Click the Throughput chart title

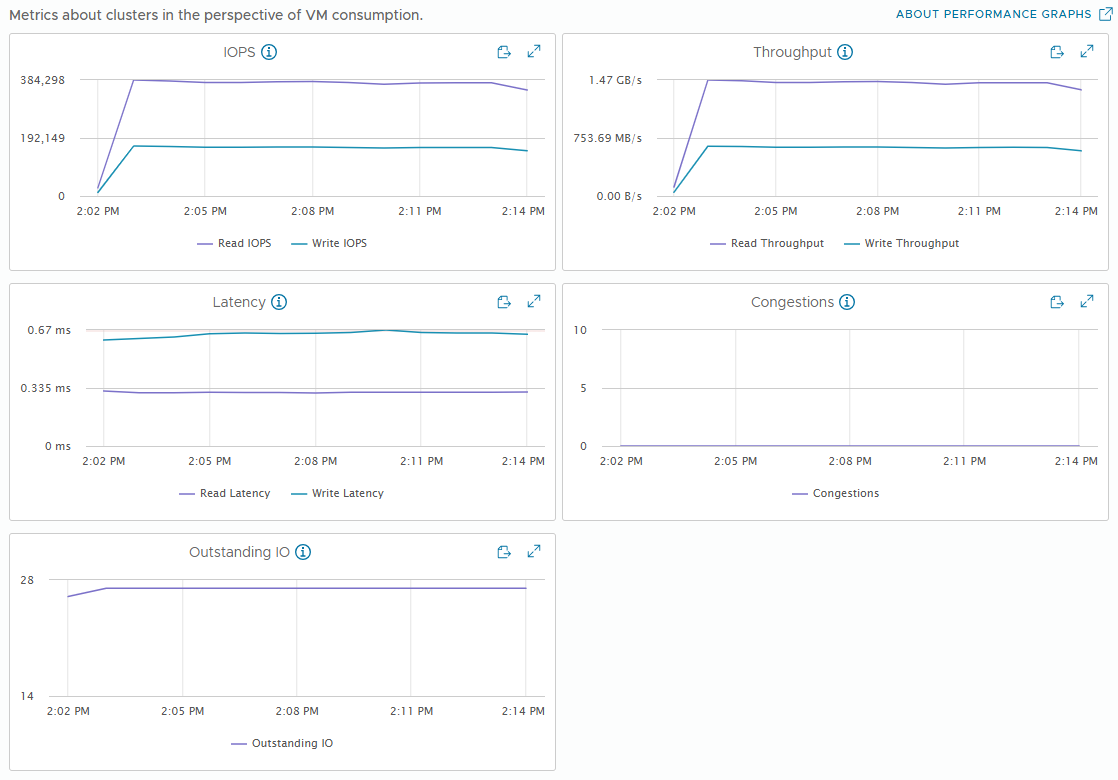(x=792, y=52)
